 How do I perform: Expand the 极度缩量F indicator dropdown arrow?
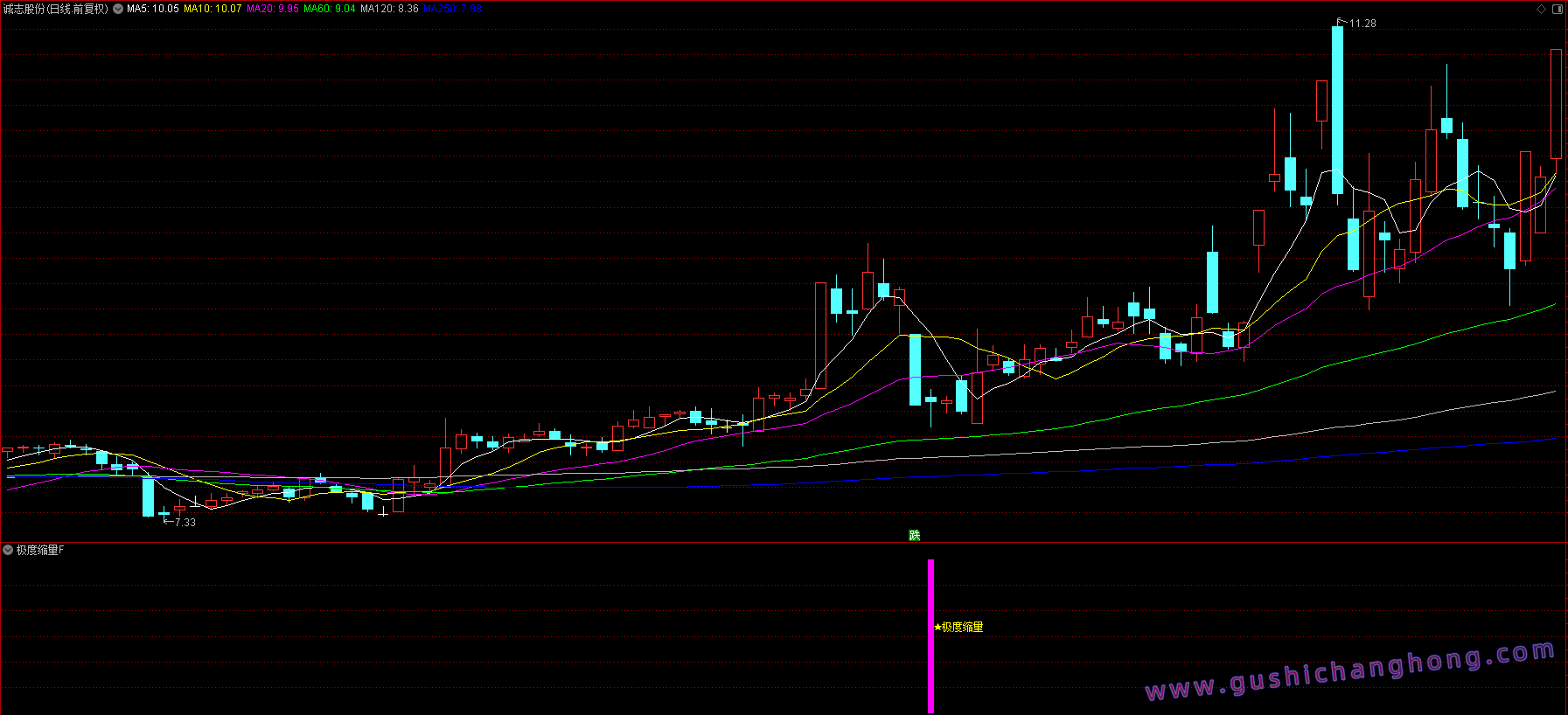(8, 550)
